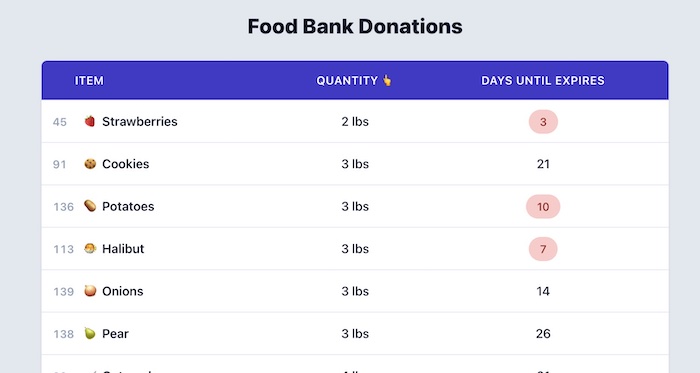Select the Strawberries item name
The image size is (700, 373).
pyautogui.click(x=140, y=121)
